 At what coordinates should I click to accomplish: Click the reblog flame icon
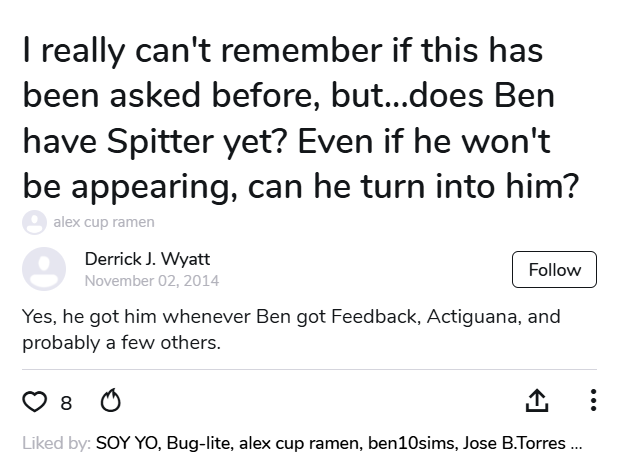point(111,402)
